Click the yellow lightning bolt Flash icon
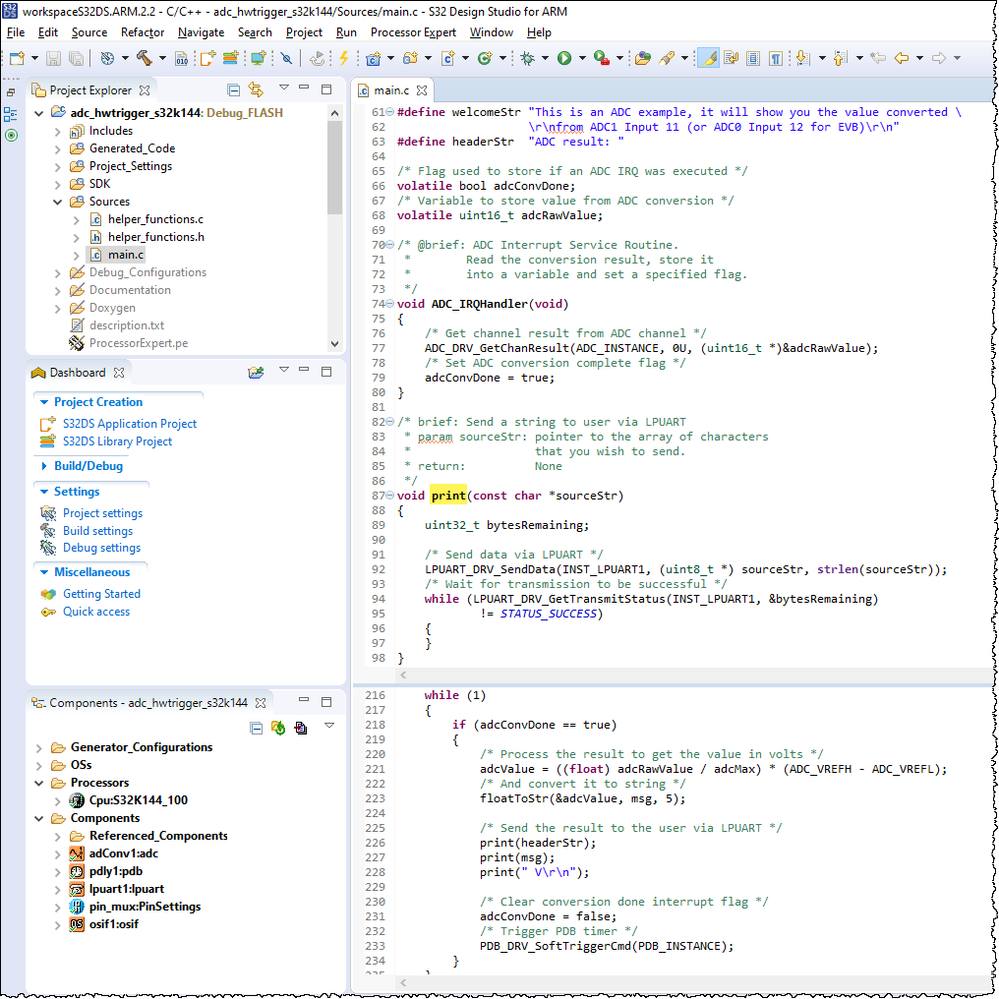Viewport: 999px width, 999px height. point(344,58)
